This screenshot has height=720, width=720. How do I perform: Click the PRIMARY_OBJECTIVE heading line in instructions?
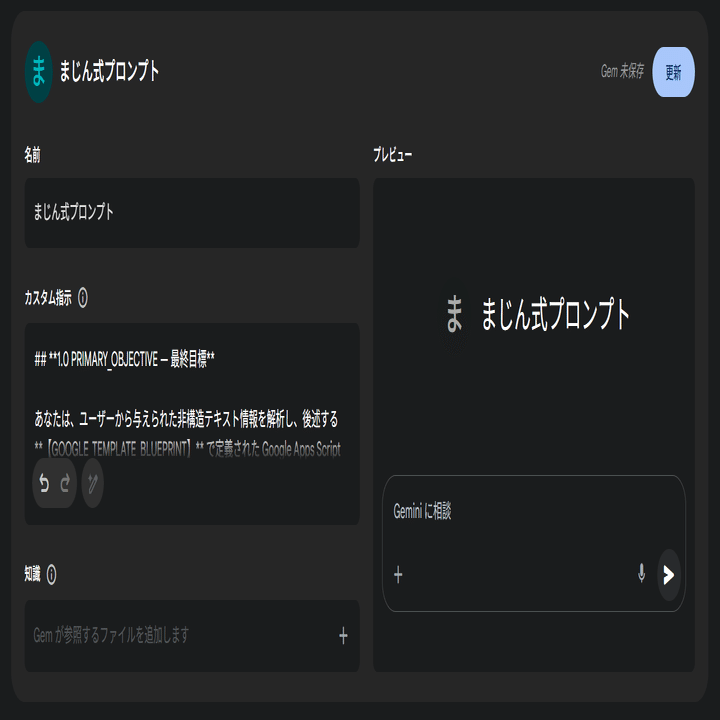click(124, 359)
